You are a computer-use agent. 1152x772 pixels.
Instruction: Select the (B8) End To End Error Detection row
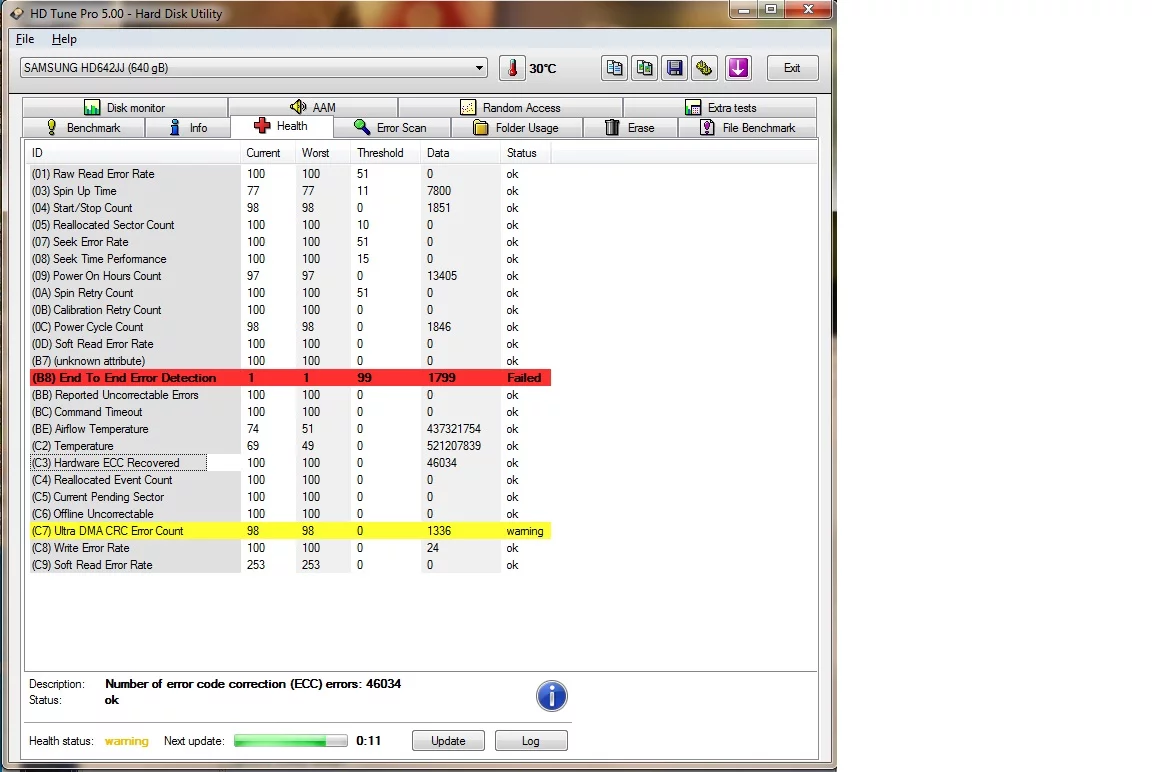coord(290,378)
